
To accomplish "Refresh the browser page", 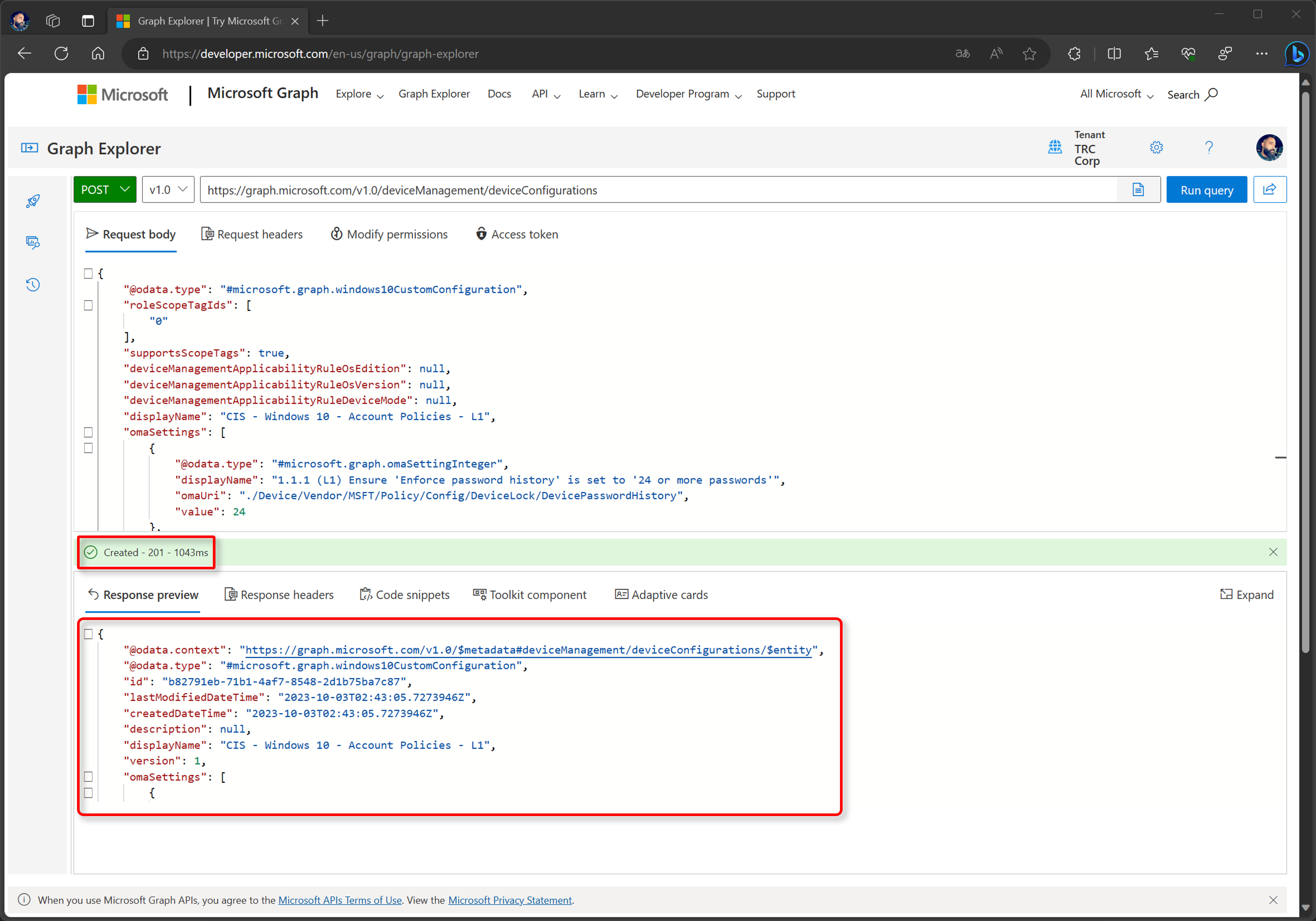I will (x=61, y=54).
